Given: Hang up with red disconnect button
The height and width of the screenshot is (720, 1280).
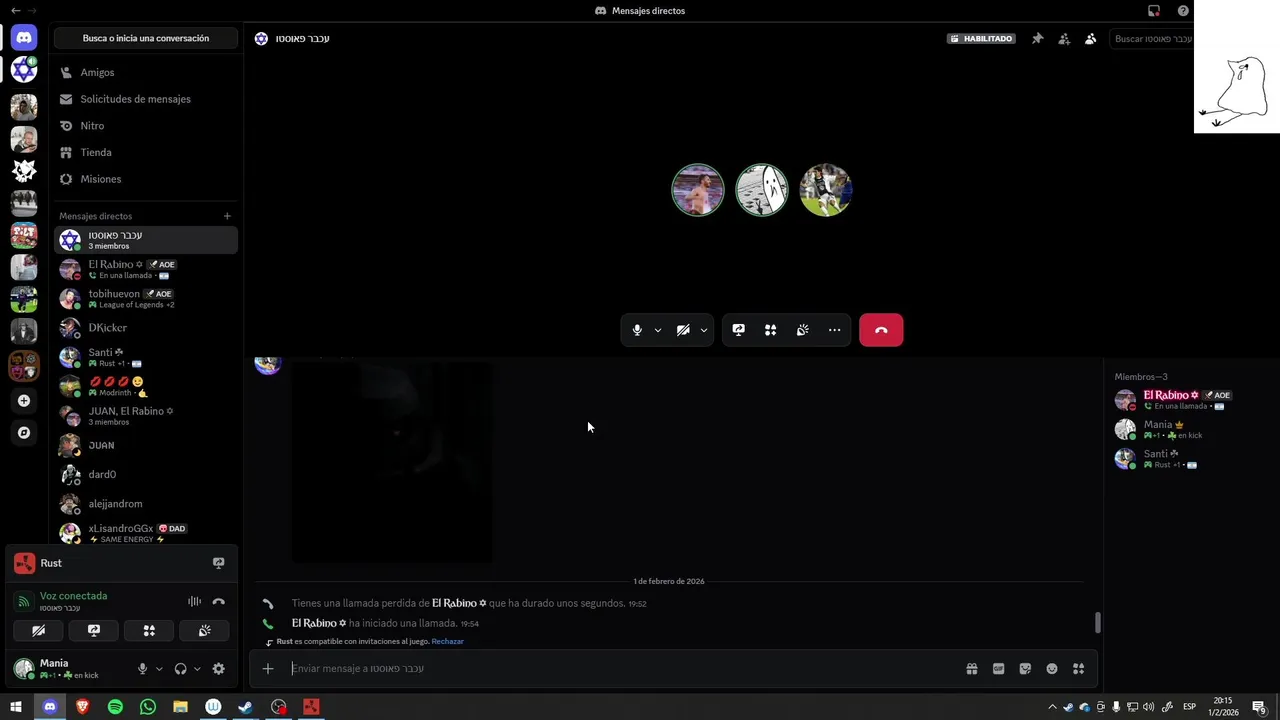Looking at the screenshot, I should tap(881, 330).
